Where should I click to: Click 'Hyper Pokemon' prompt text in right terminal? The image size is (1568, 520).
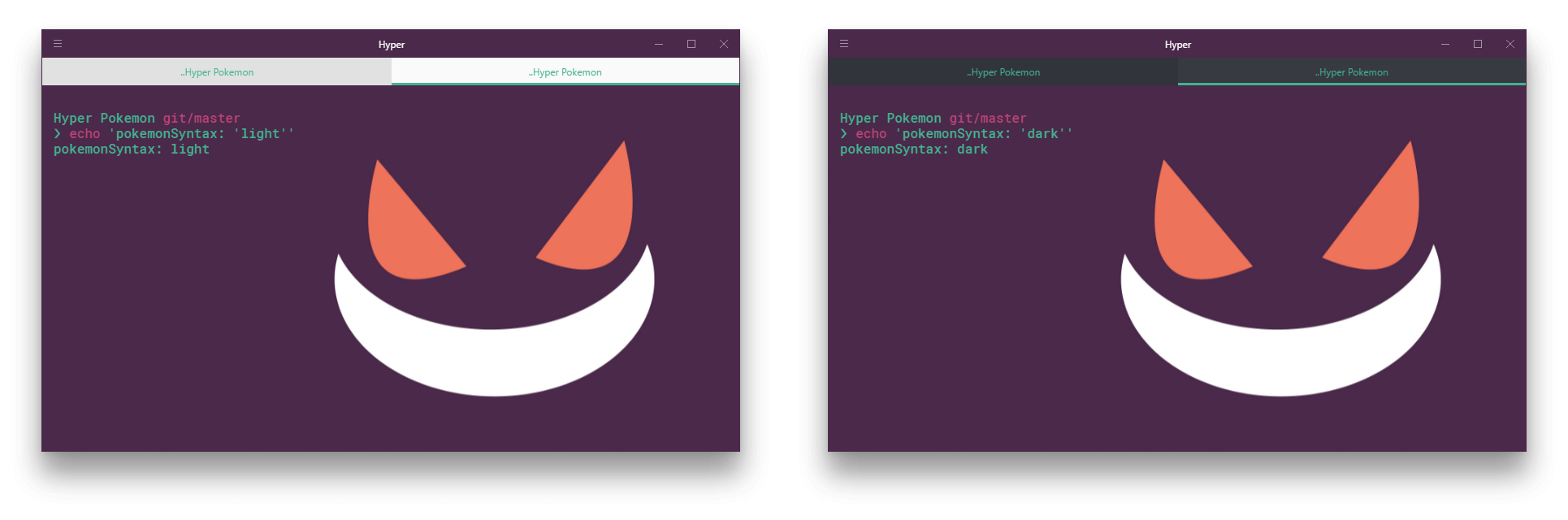(890, 119)
